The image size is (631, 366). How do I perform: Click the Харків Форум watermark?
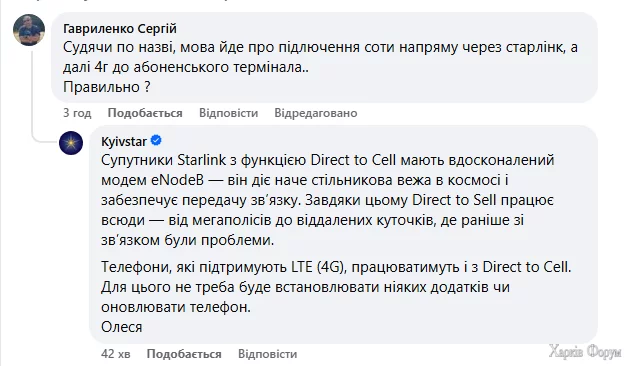point(585,352)
